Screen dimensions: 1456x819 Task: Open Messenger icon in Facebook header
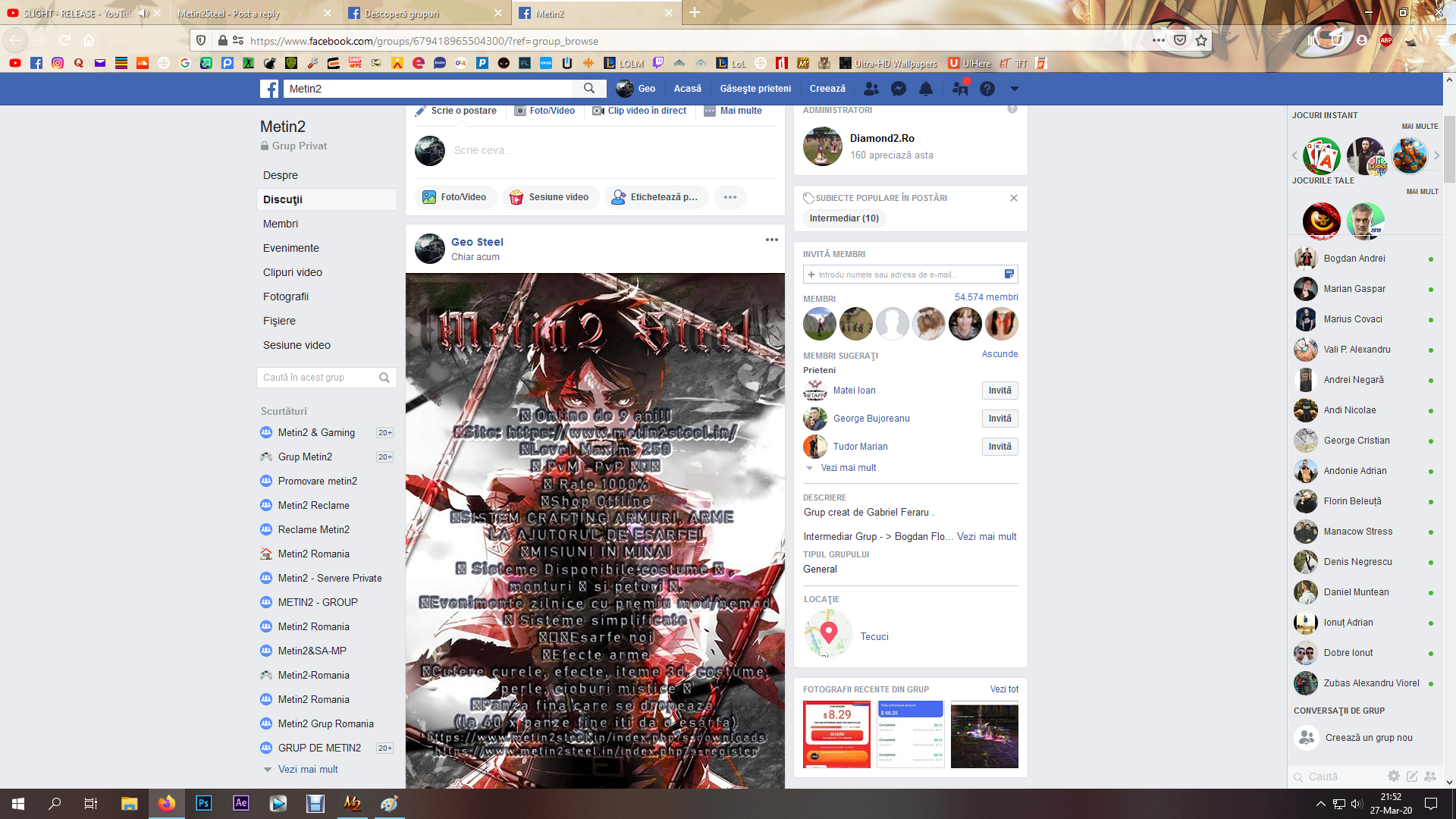tap(899, 89)
